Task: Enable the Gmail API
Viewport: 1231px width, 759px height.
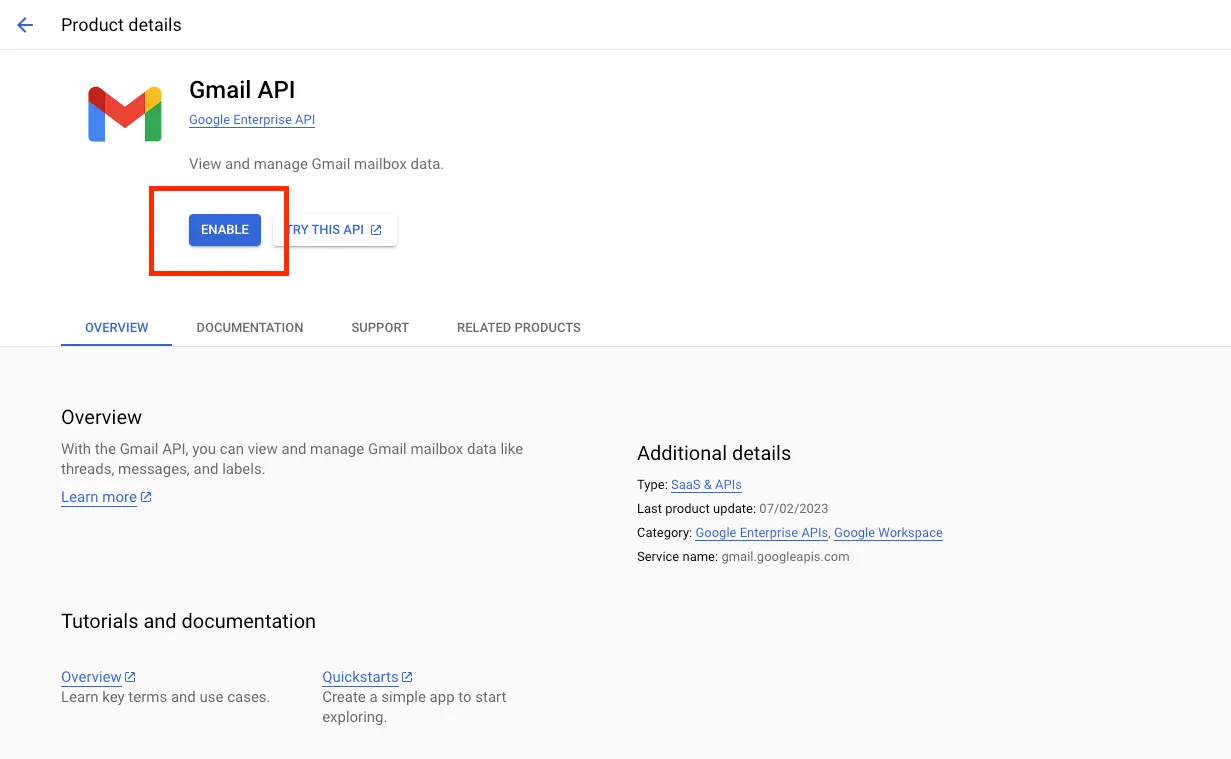Action: (x=225, y=230)
